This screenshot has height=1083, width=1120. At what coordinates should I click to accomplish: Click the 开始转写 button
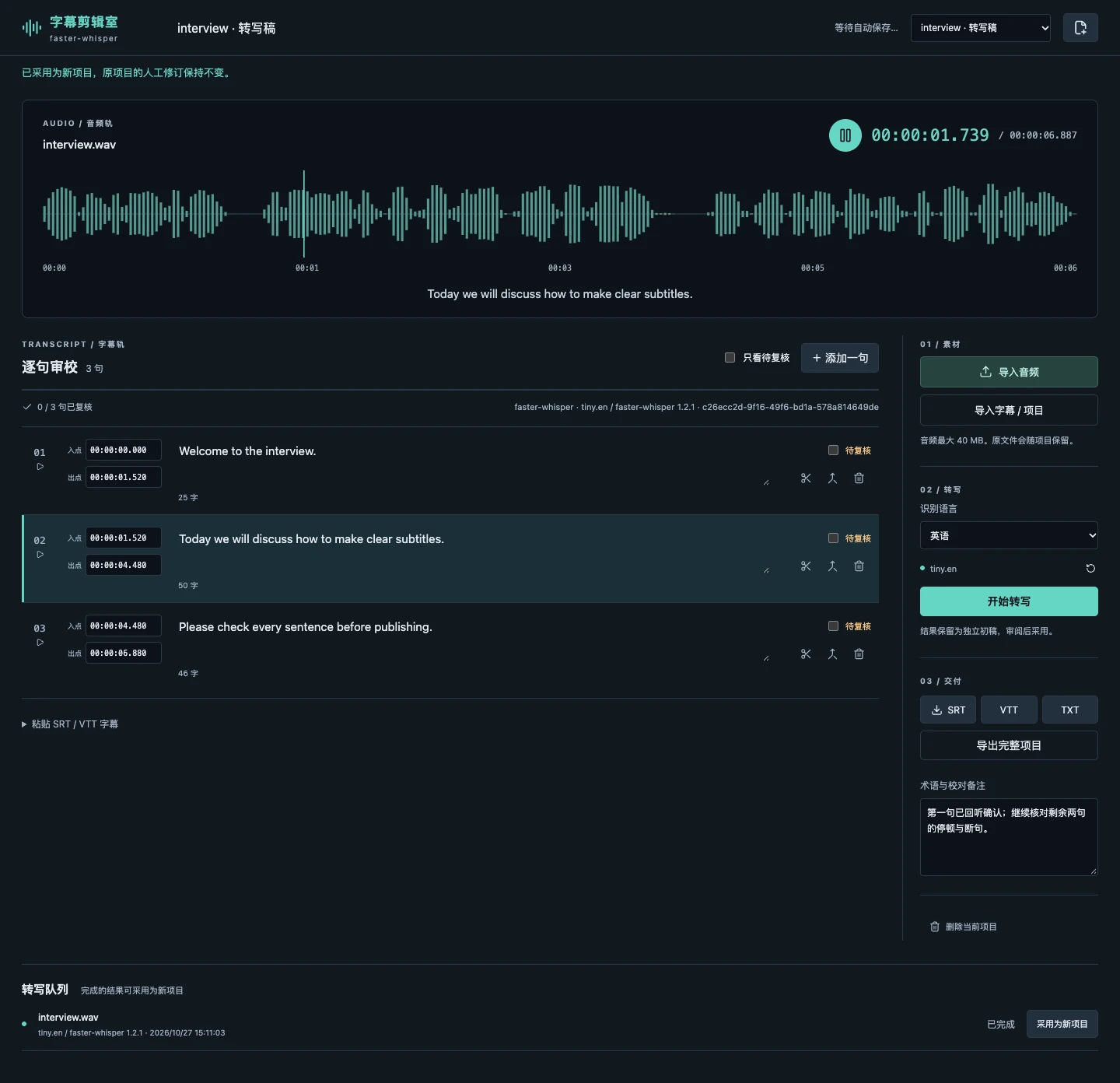(x=1009, y=601)
